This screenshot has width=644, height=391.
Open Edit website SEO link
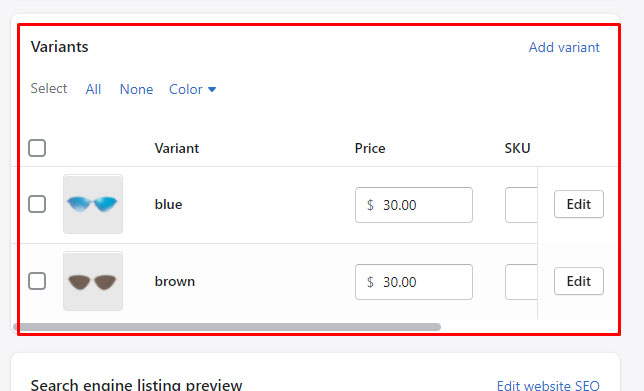(x=548, y=386)
